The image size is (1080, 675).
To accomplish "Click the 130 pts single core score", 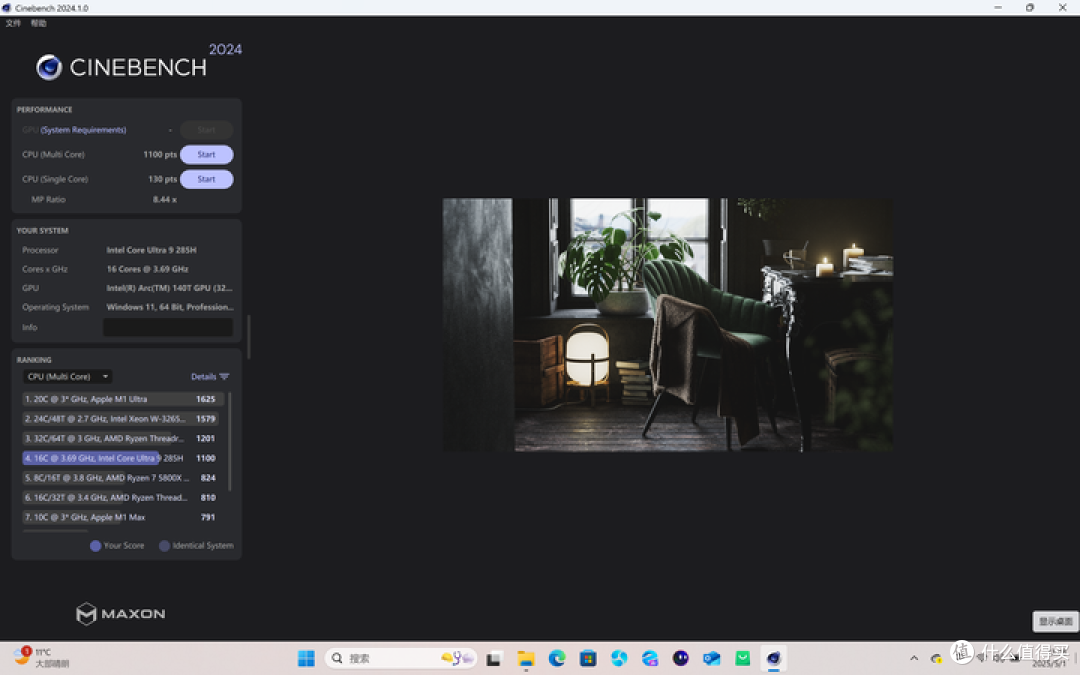I will point(163,179).
